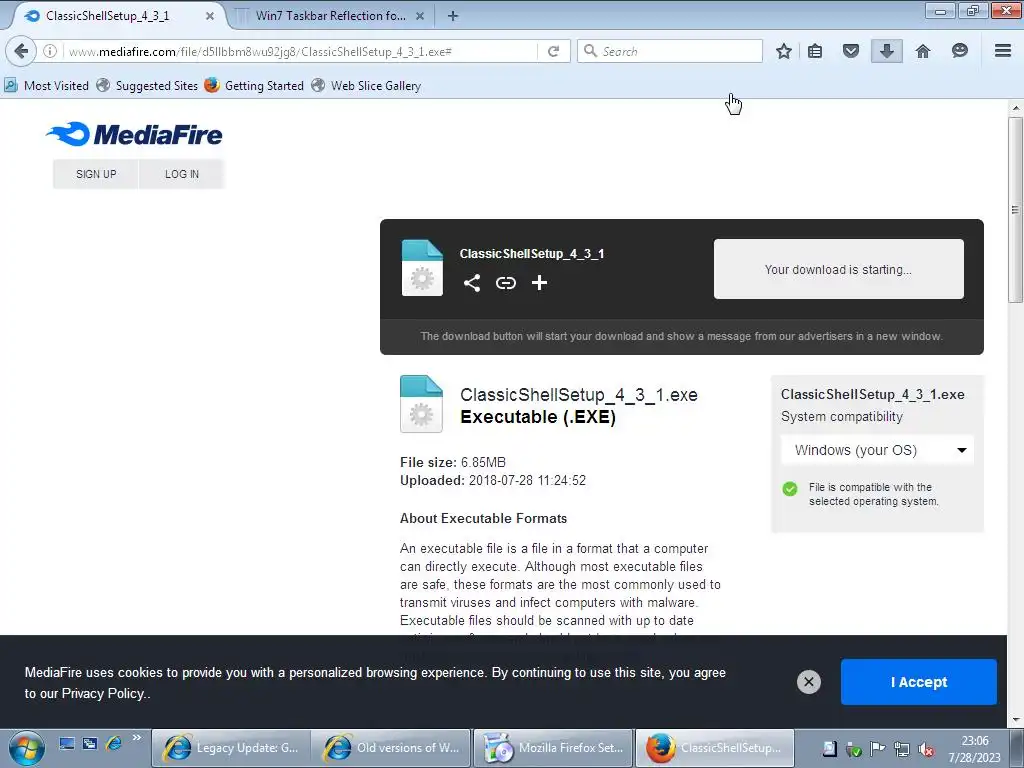1024x768 pixels.
Task: Click the ClassicShellSetup Firefox taskbar button
Action: click(x=714, y=748)
